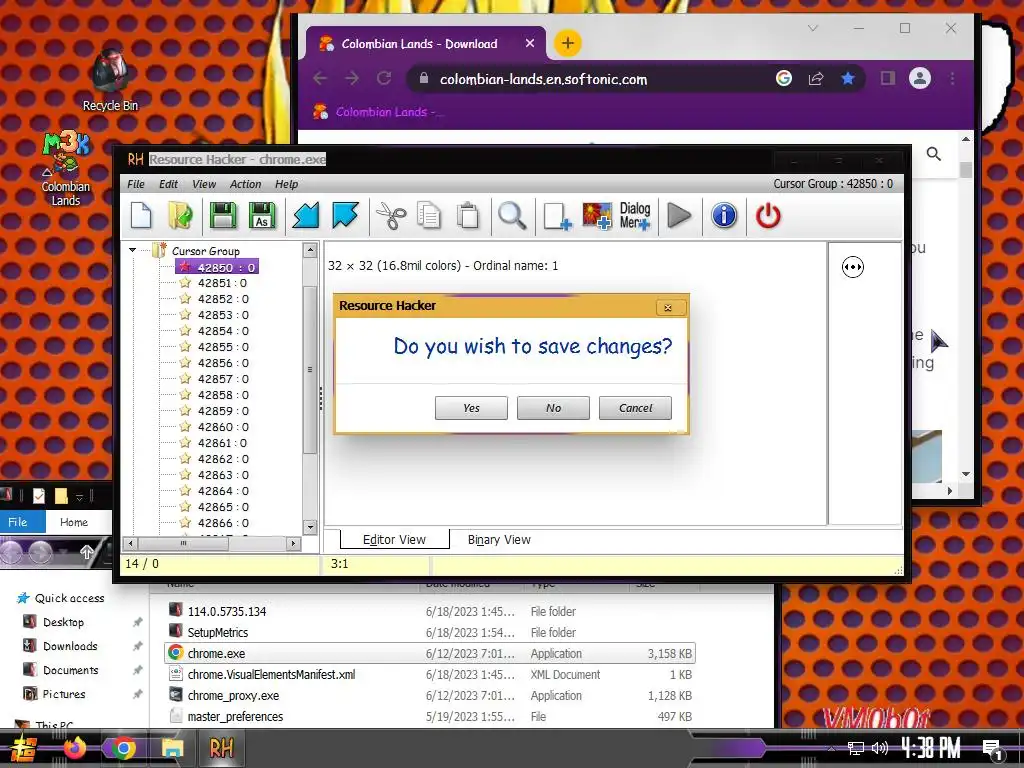Open Downloads in Quick access
The width and height of the screenshot is (1024, 768).
(x=70, y=646)
